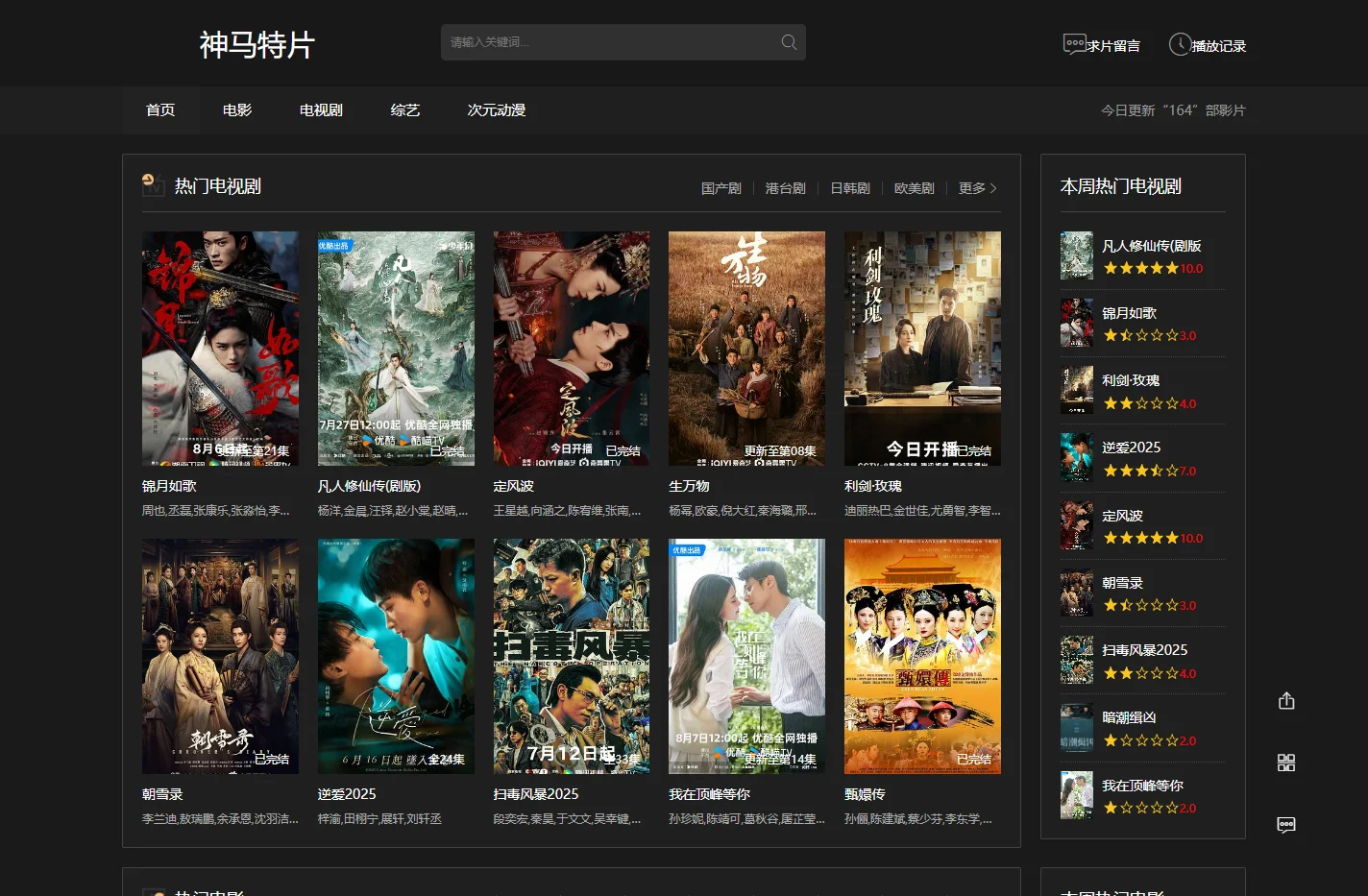The width and height of the screenshot is (1368, 896).
Task: Open the 综艺 tab
Action: point(405,110)
